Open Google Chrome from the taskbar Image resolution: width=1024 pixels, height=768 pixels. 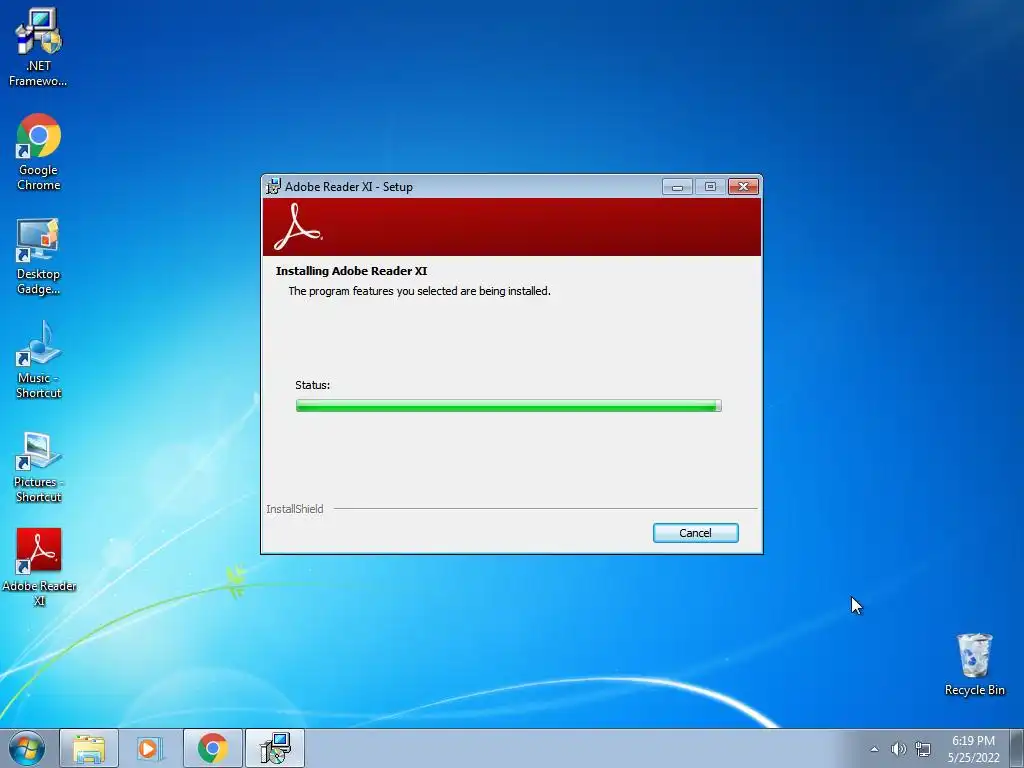(213, 748)
